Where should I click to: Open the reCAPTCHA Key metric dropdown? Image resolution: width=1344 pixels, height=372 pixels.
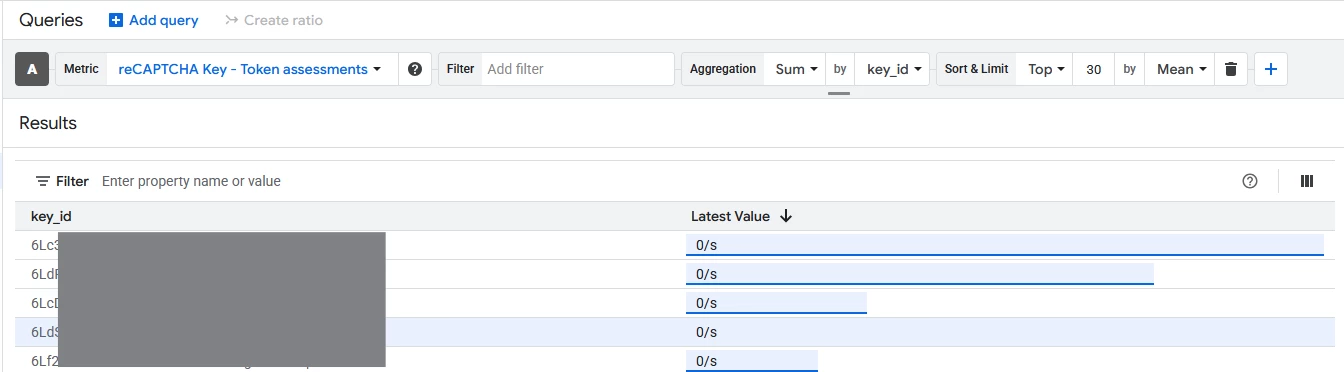tap(250, 69)
